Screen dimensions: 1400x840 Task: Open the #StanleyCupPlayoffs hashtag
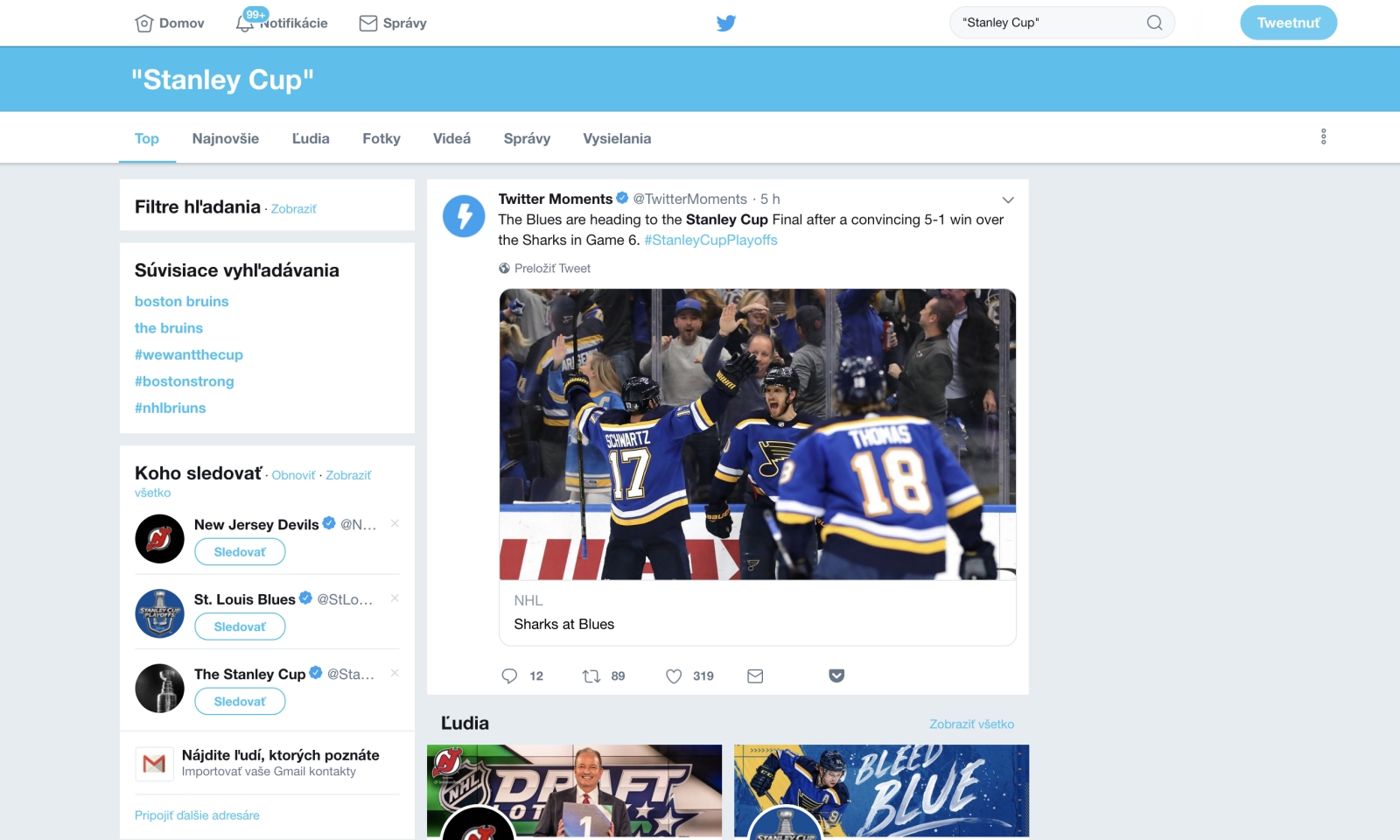pos(710,240)
